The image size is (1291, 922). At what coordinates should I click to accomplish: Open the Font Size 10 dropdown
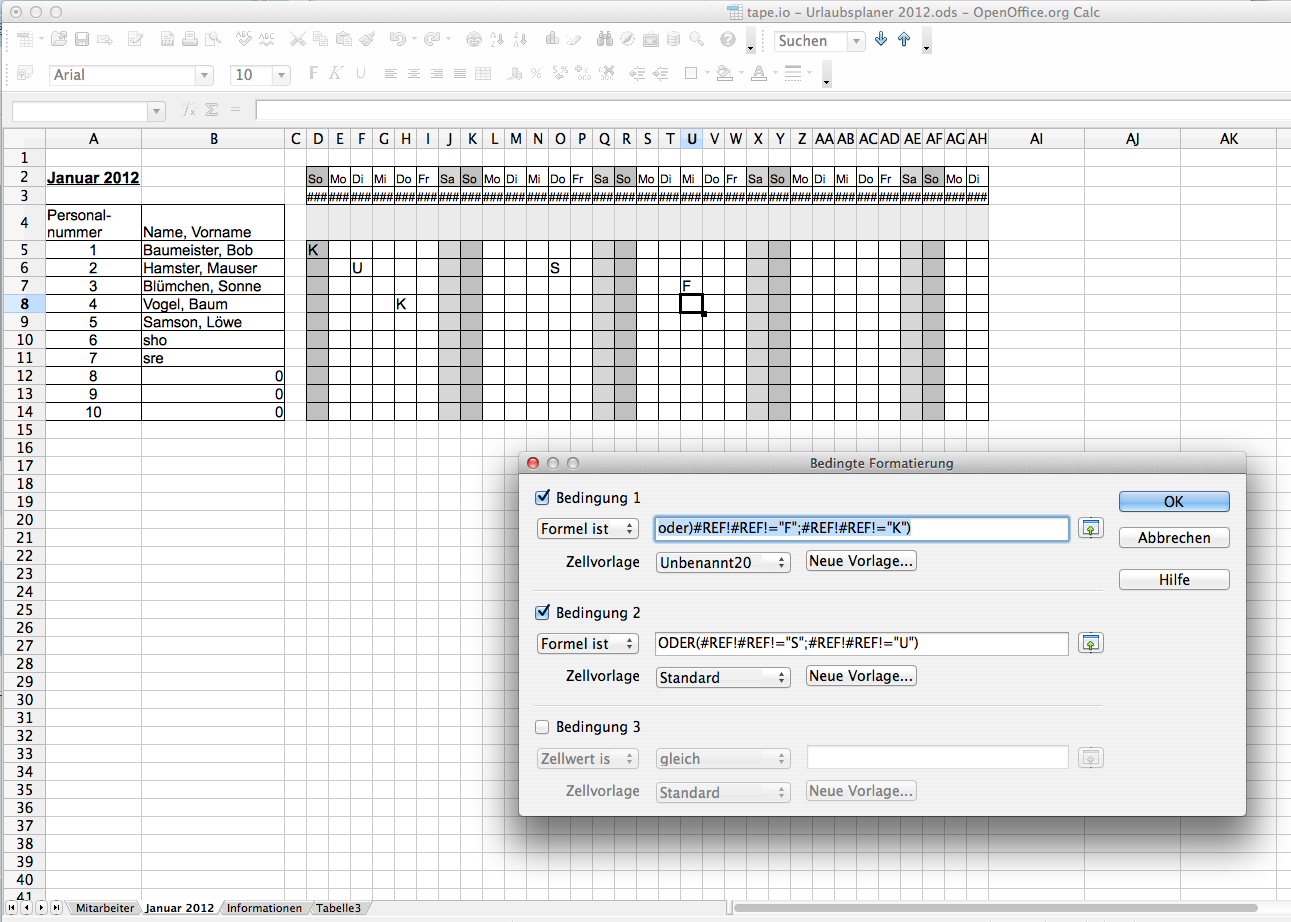pos(281,75)
